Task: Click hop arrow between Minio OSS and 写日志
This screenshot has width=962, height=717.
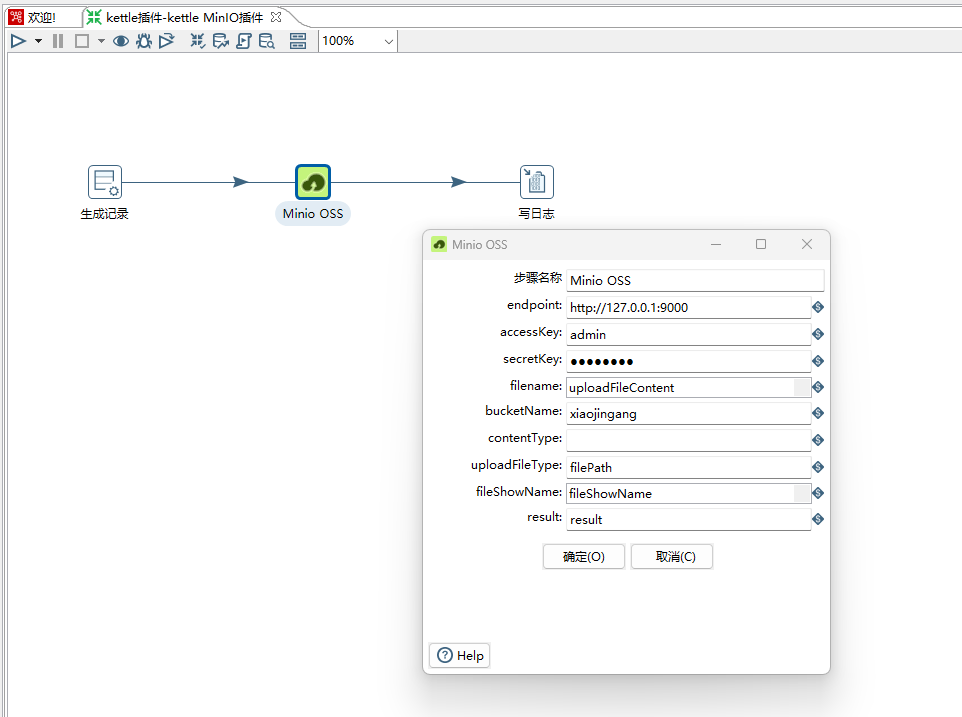Action: coord(458,182)
